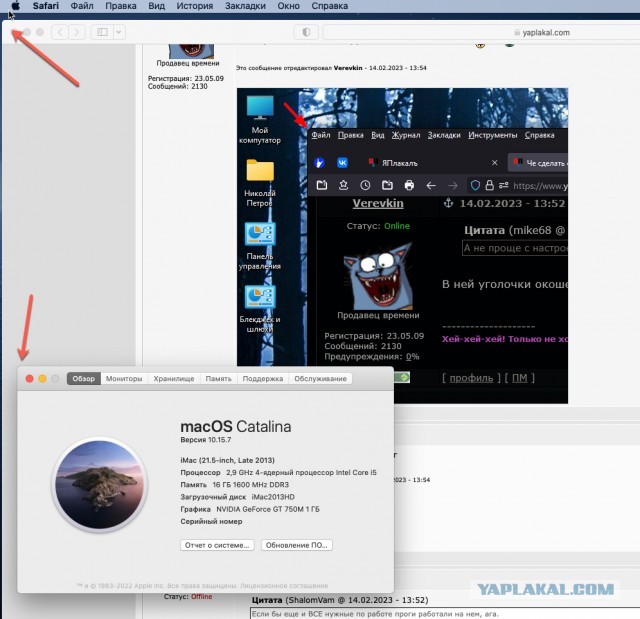Viewport: 640px width, 619px height.
Task: Click the Регистрация: 23.05.09 text in Safari
Action: point(186,78)
